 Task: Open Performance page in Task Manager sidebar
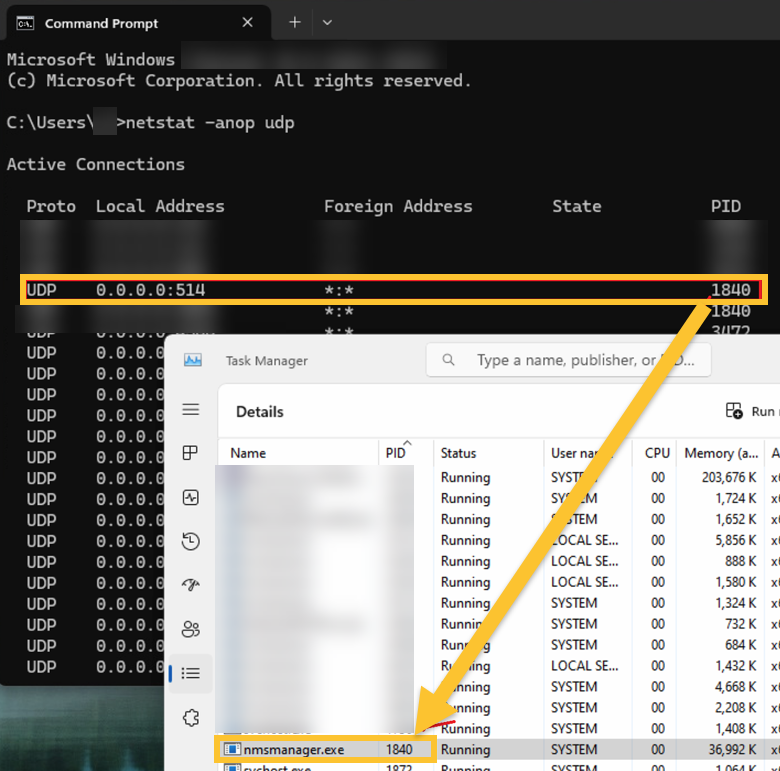click(x=191, y=497)
